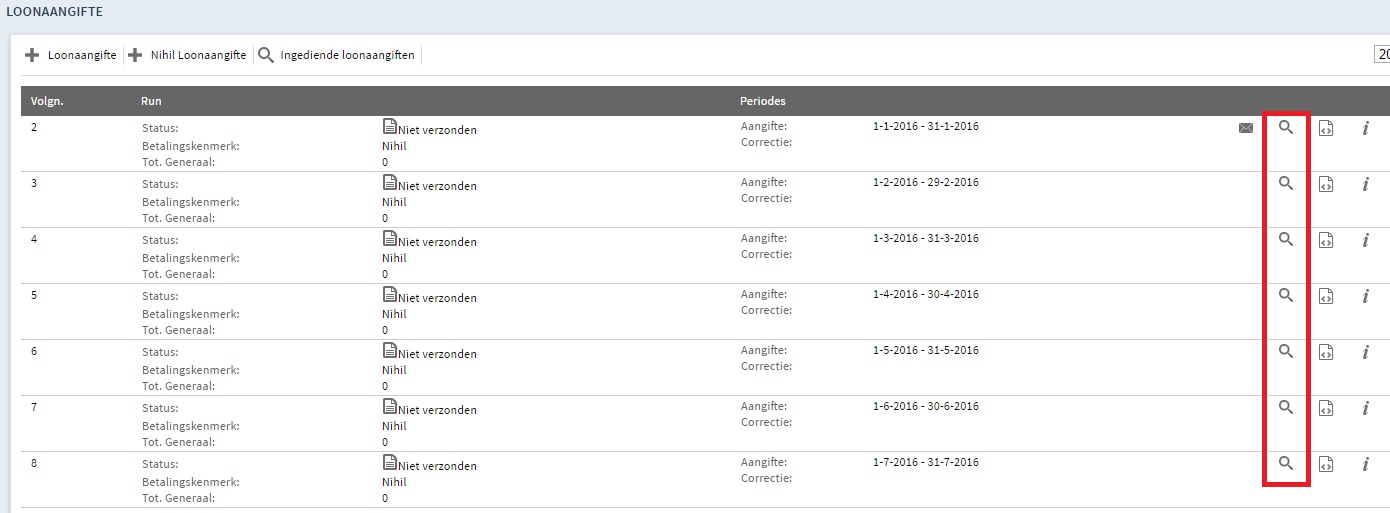Open the XML document icon on row 5
1390x513 pixels.
click(x=1326, y=296)
